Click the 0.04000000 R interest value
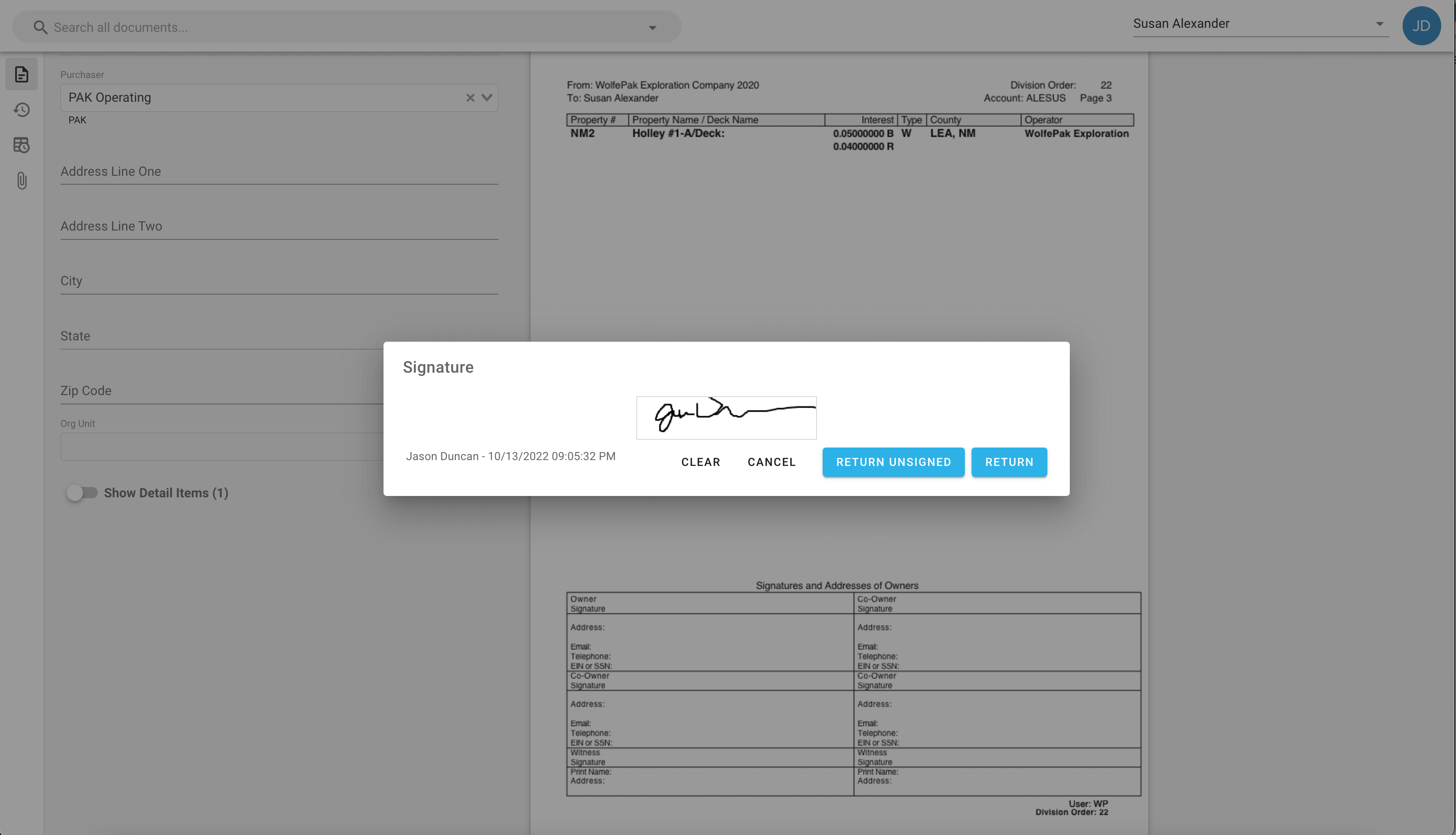1456x835 pixels. pyautogui.click(x=863, y=146)
